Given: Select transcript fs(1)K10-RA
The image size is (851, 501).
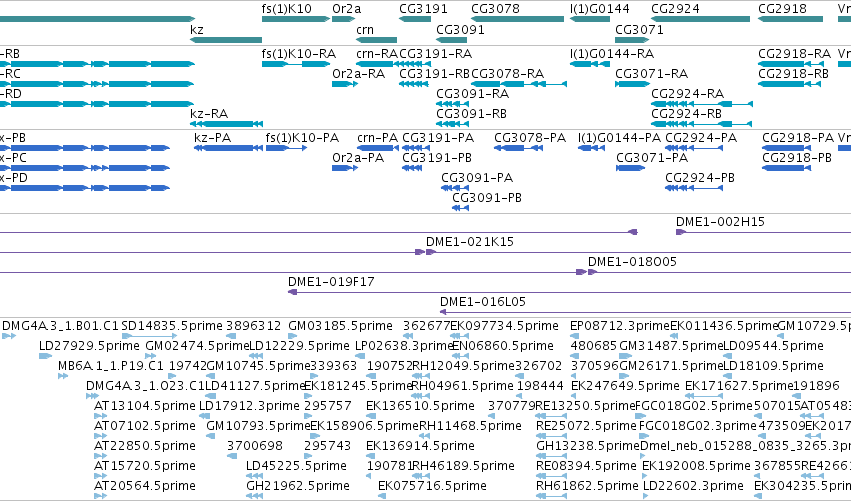Looking at the screenshot, I should pos(299,54).
